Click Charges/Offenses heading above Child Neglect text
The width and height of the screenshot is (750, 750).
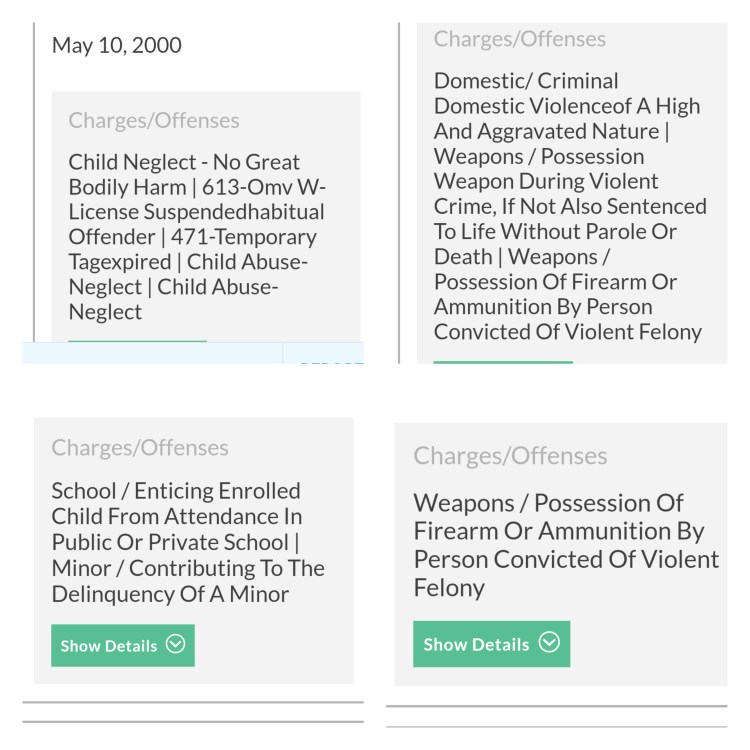[154, 121]
